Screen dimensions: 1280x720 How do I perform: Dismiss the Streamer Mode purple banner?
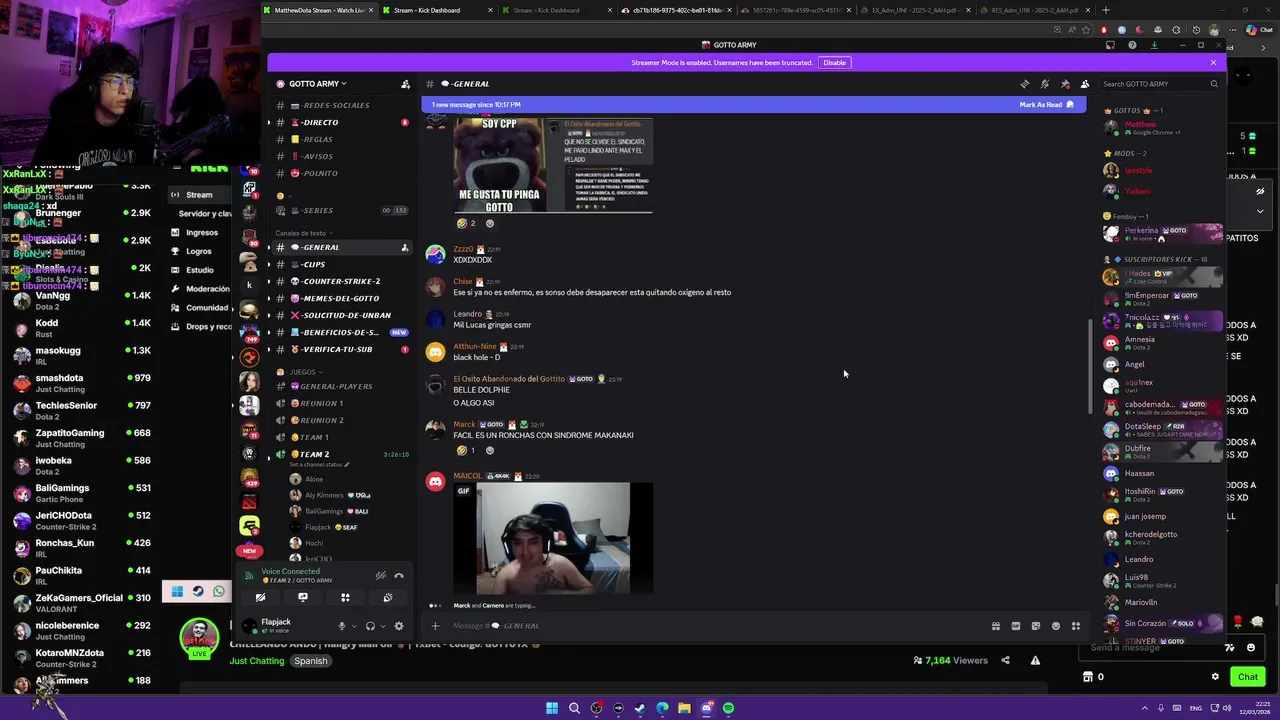(1213, 63)
